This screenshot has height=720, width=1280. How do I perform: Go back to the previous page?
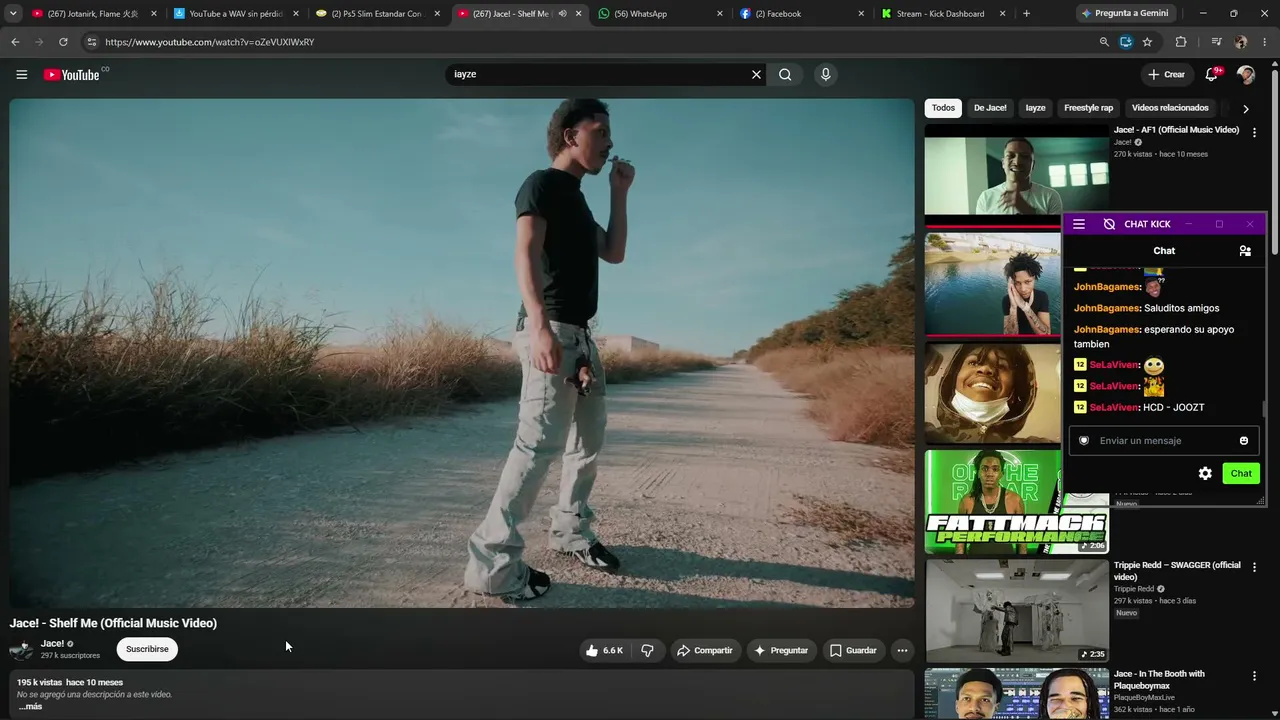(15, 42)
